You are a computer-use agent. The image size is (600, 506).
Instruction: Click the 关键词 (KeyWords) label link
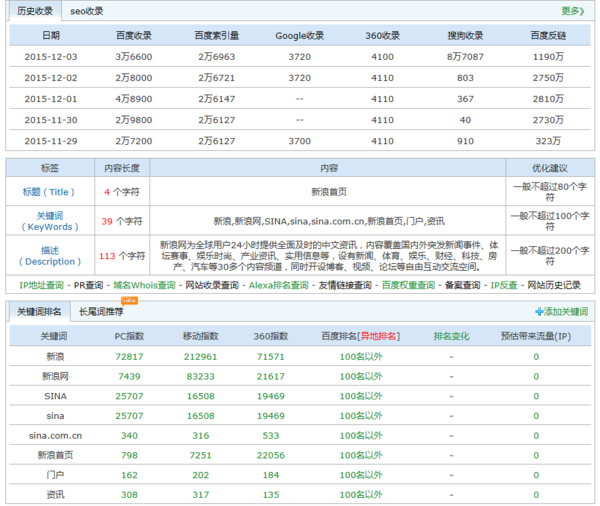(x=50, y=221)
